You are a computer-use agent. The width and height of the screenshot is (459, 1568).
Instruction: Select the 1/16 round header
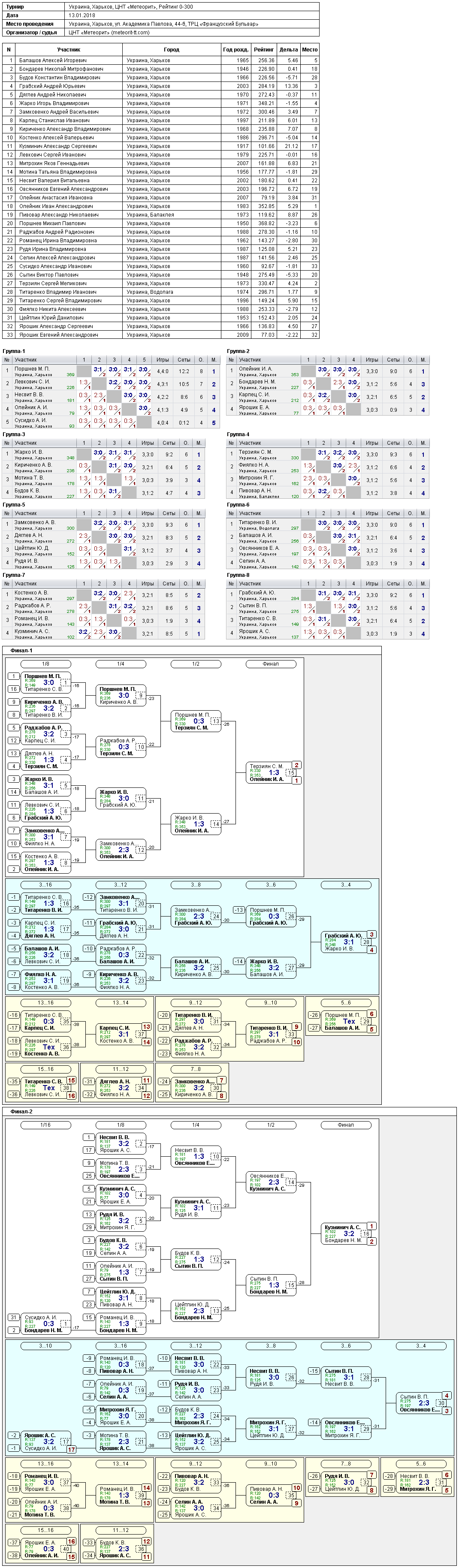pos(45,1125)
